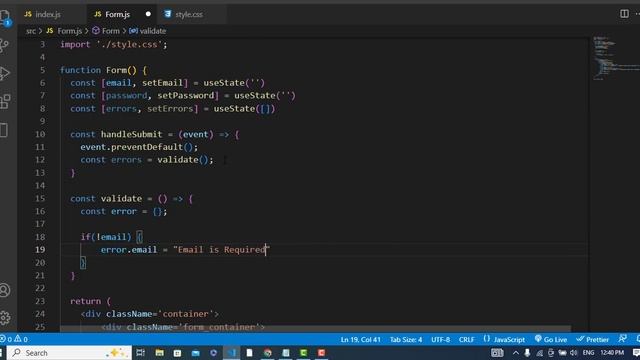Open Microsoft Store from the taskbar
The width and height of the screenshot is (640, 360).
coord(177,353)
